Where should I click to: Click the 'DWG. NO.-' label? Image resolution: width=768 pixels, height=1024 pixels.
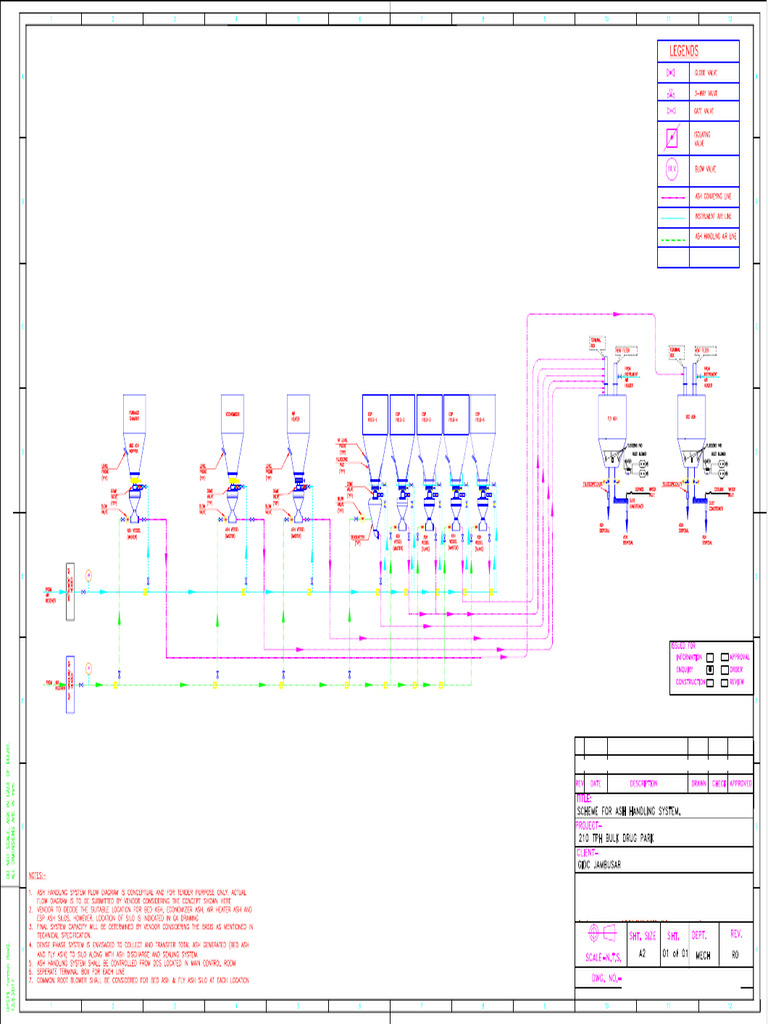tap(607, 979)
